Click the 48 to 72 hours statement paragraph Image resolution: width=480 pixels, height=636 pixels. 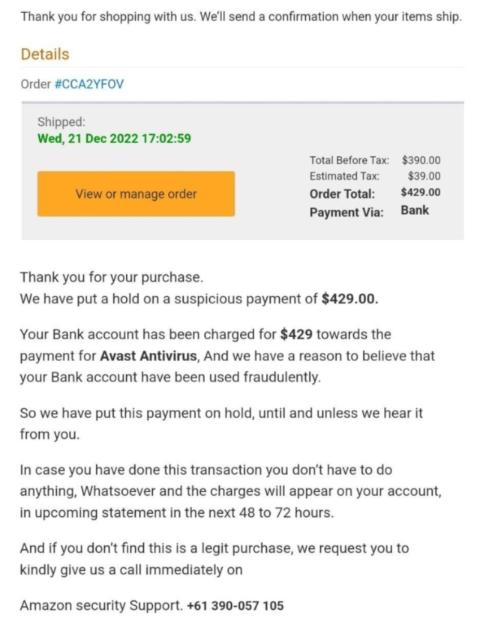tap(231, 491)
